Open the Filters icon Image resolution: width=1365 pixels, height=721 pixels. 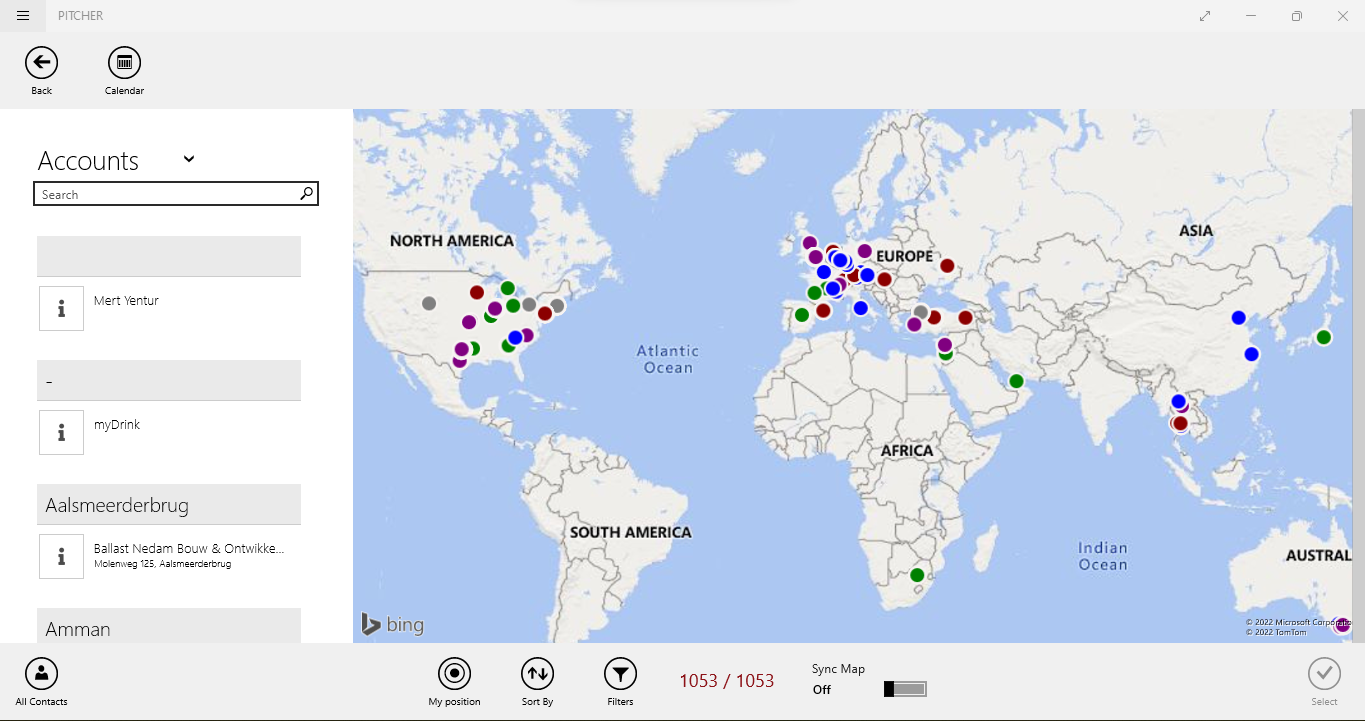tap(620, 674)
